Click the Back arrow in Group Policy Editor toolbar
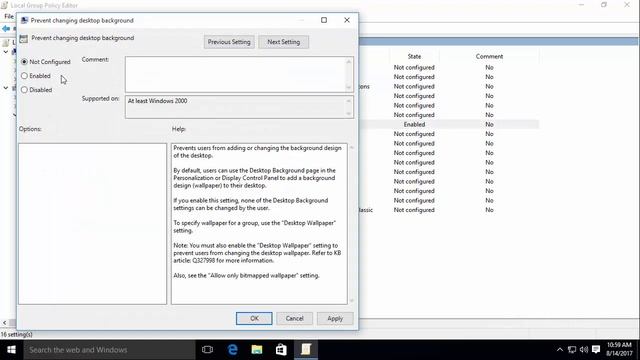The height and width of the screenshot is (360, 640). pos(6,29)
